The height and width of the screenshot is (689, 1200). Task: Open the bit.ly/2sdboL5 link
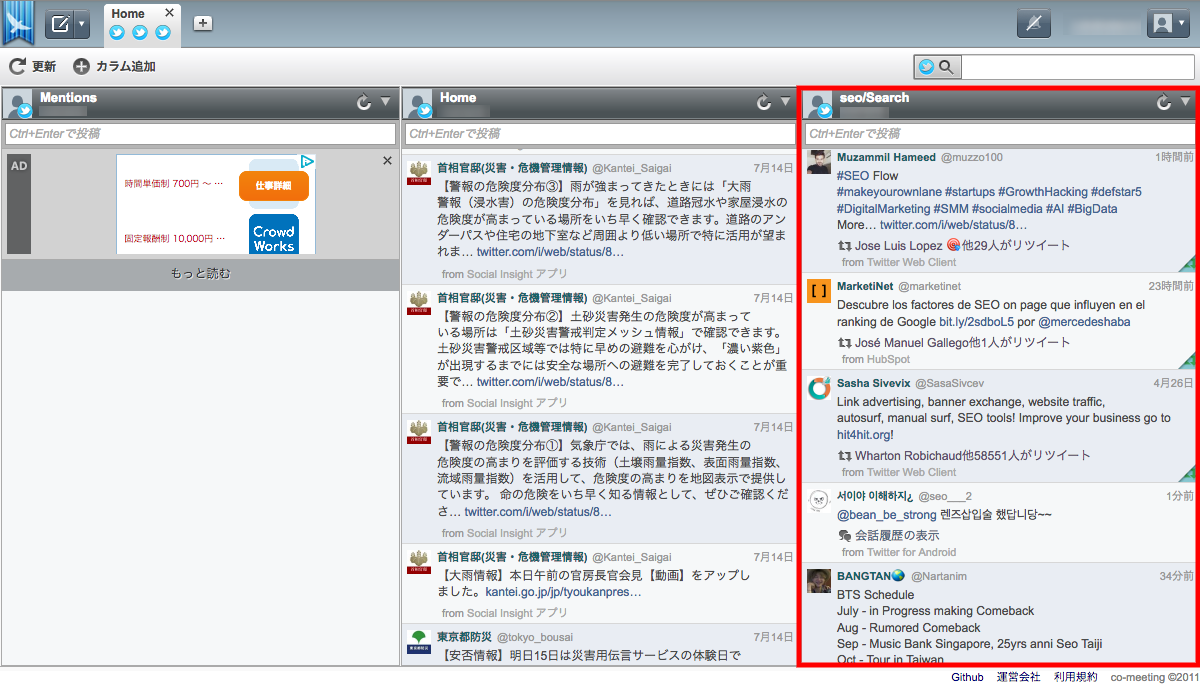click(977, 322)
